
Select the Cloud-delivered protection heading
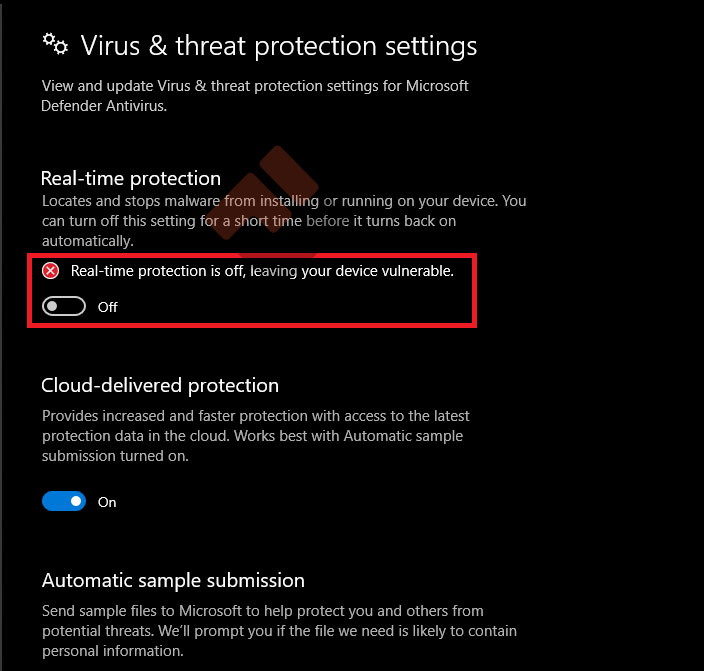tap(160, 385)
